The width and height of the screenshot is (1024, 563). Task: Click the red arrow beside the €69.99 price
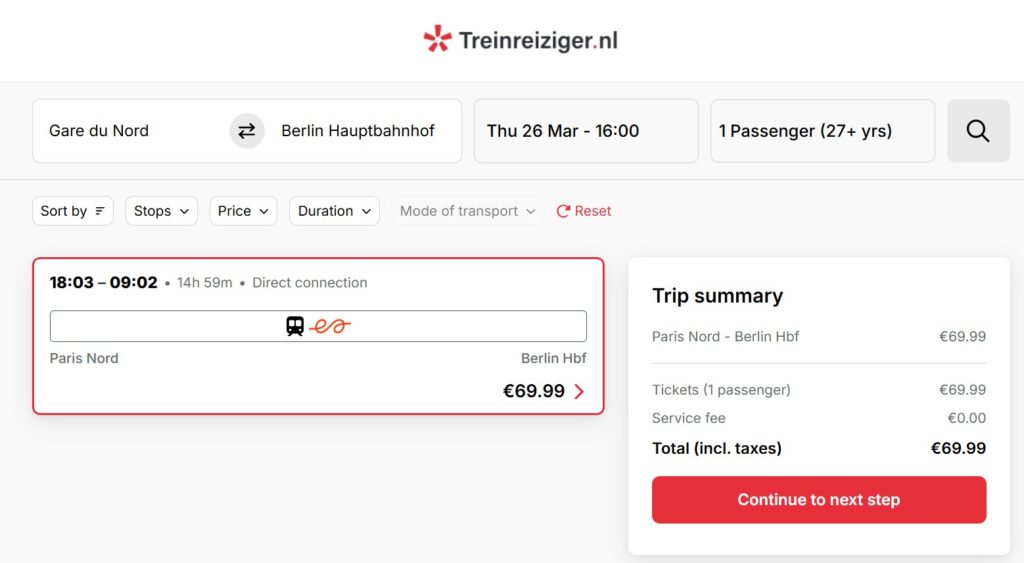point(580,392)
